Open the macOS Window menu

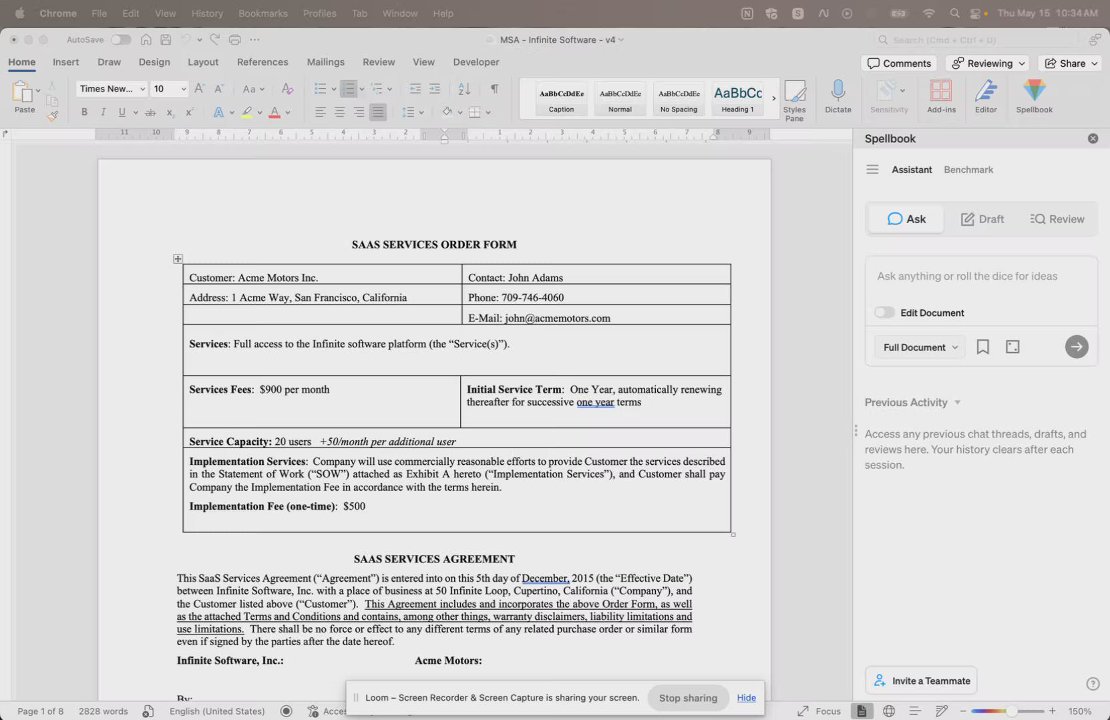click(399, 13)
